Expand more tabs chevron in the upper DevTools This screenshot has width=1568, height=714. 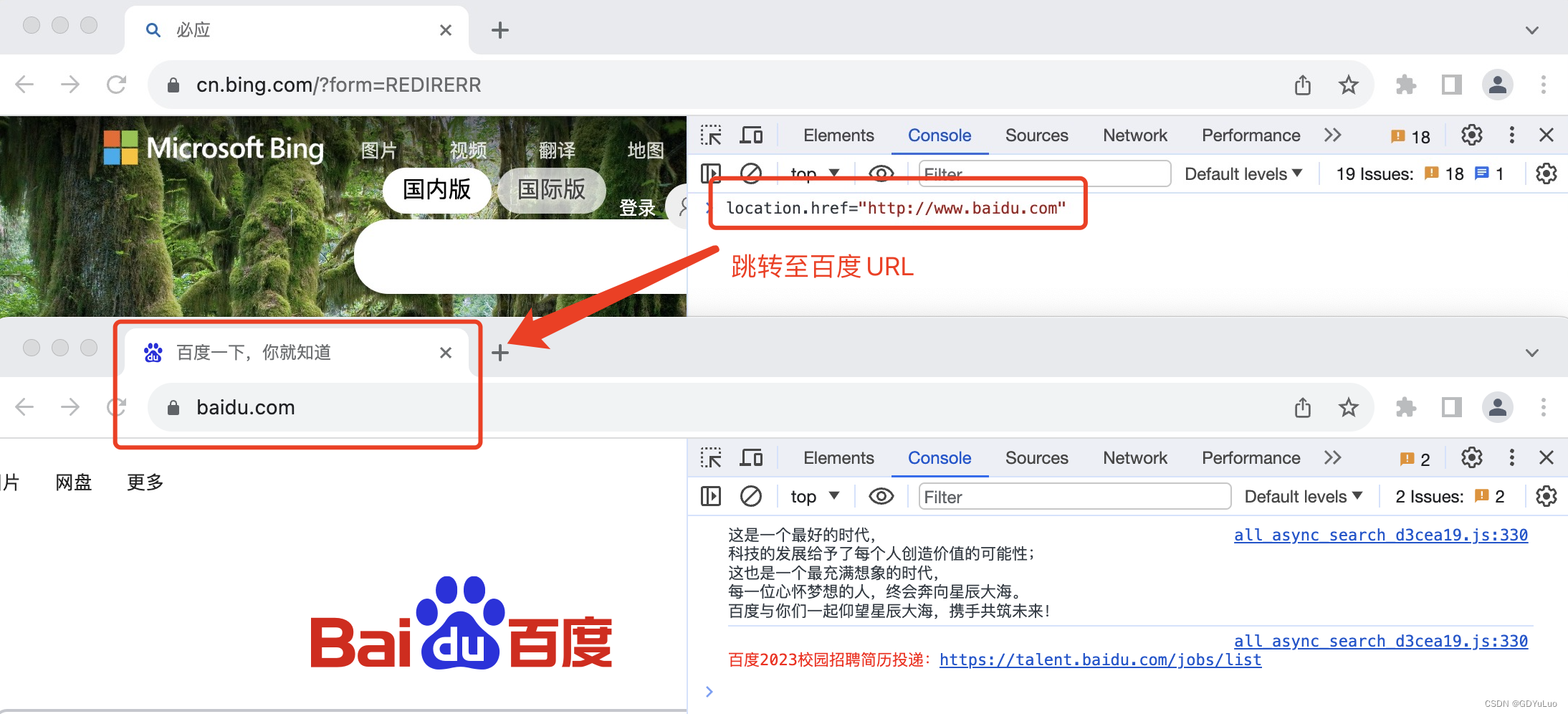pos(1333,135)
